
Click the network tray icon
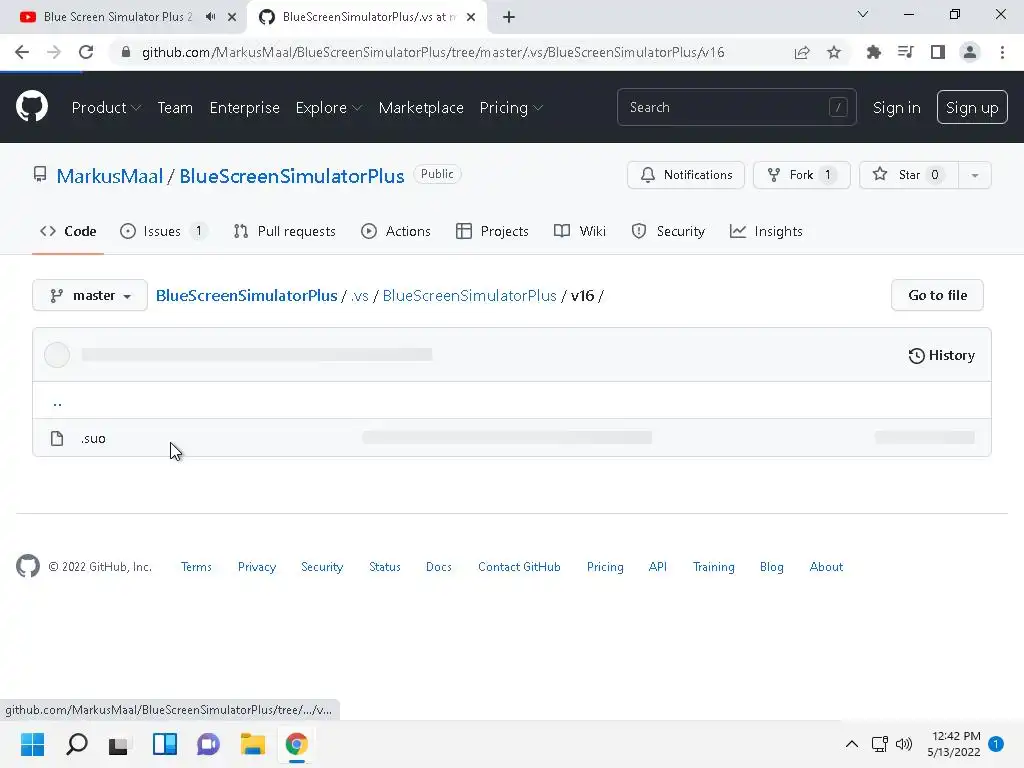[x=880, y=744]
